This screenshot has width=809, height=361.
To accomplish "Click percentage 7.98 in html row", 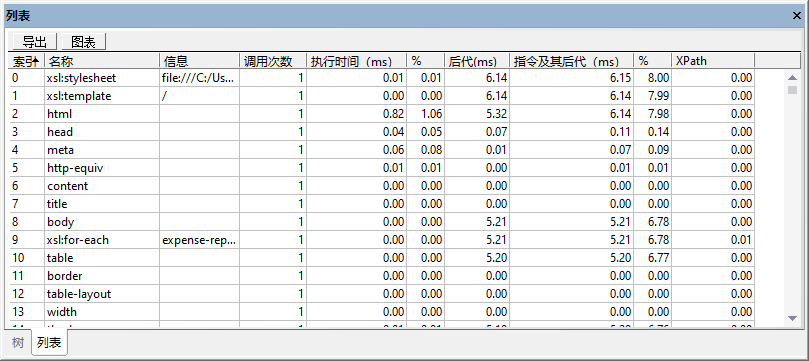I will [x=658, y=114].
